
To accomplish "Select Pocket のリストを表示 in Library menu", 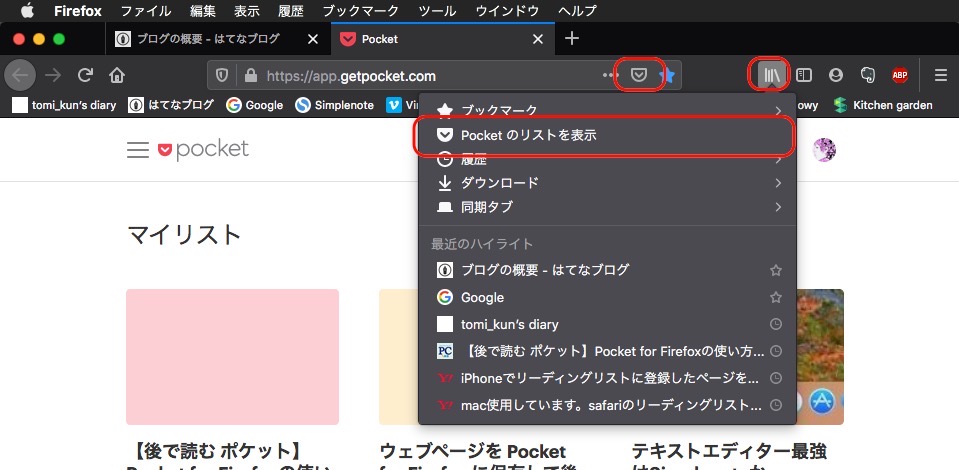I will click(607, 135).
